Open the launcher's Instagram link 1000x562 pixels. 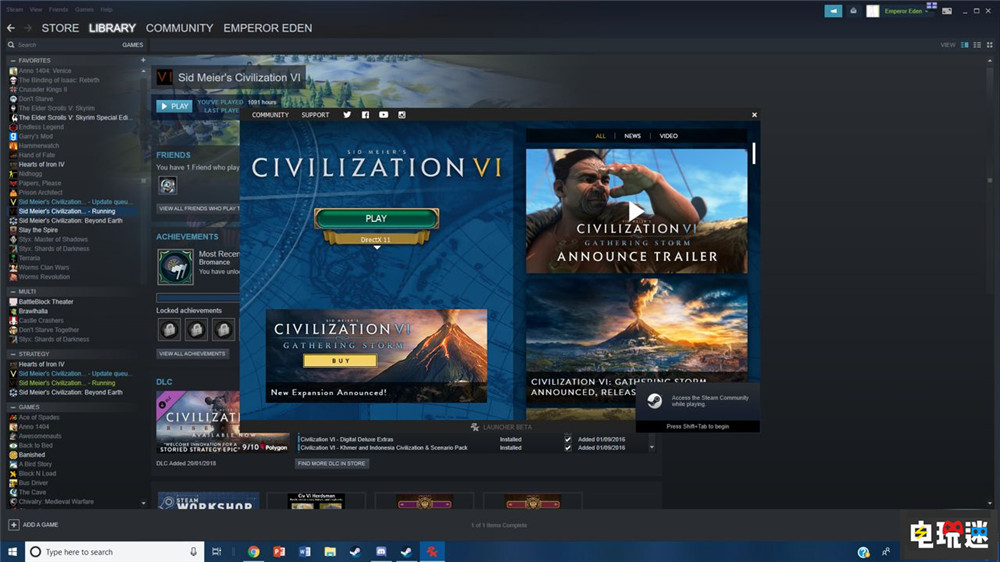pos(402,115)
